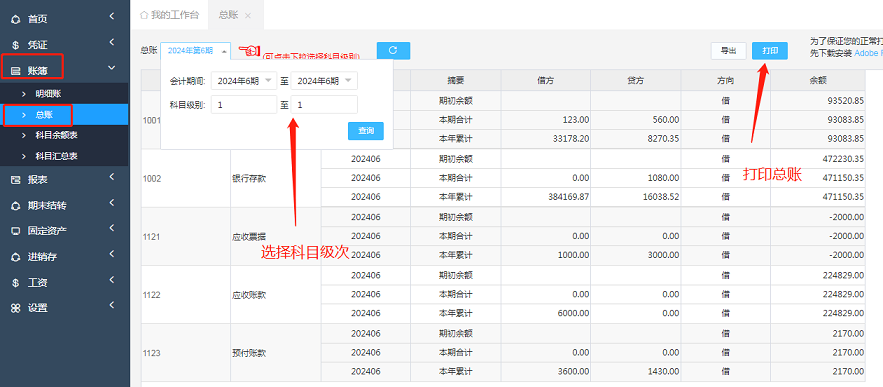Screen dimensions: 883x387
Task: Click the 工资 dollar icon in sidebar
Action: 16,283
